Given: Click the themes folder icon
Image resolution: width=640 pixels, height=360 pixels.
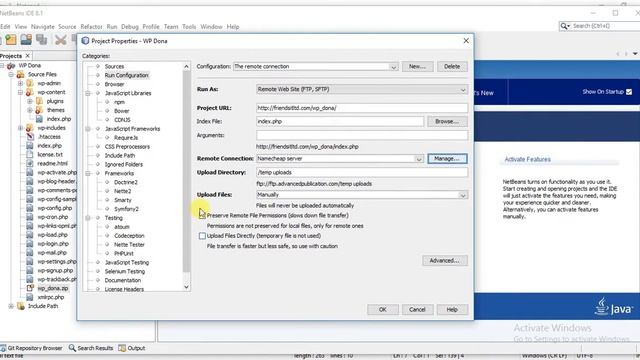Looking at the screenshot, I should [x=39, y=110].
